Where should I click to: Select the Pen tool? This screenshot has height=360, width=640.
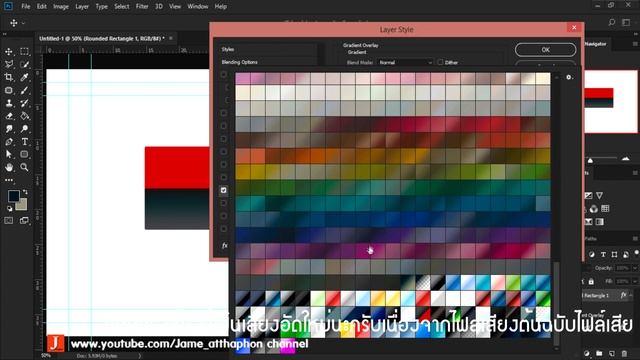[9, 142]
